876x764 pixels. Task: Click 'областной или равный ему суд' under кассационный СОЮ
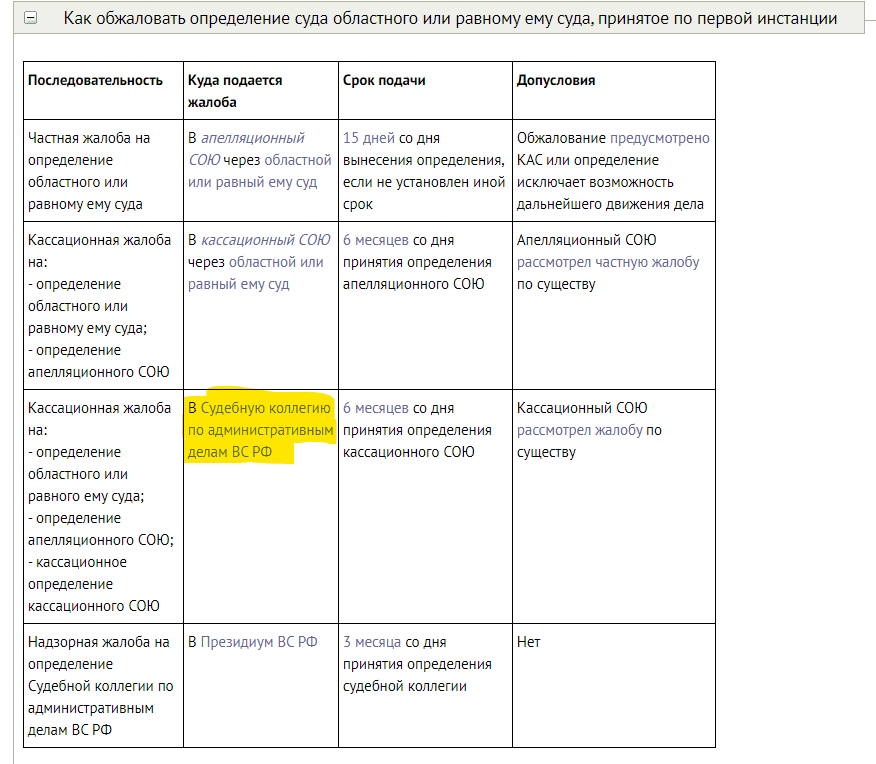pos(258,273)
